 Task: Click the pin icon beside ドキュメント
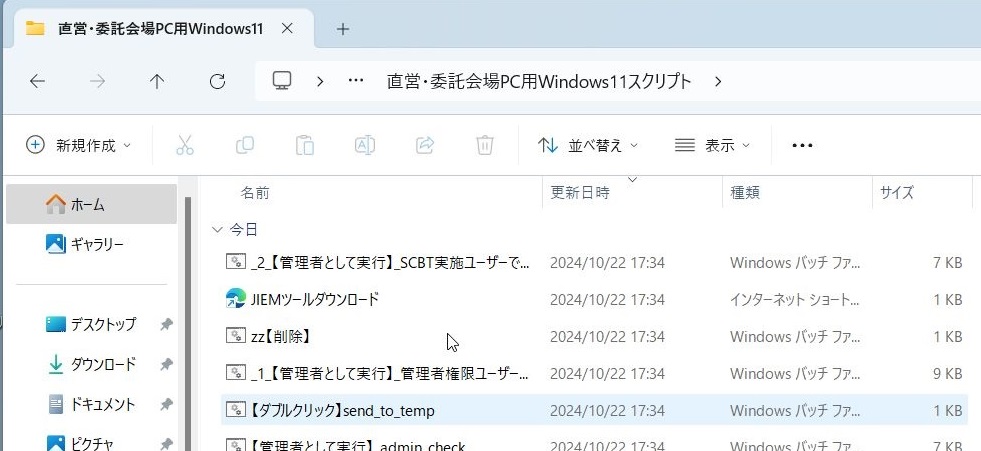pos(166,404)
